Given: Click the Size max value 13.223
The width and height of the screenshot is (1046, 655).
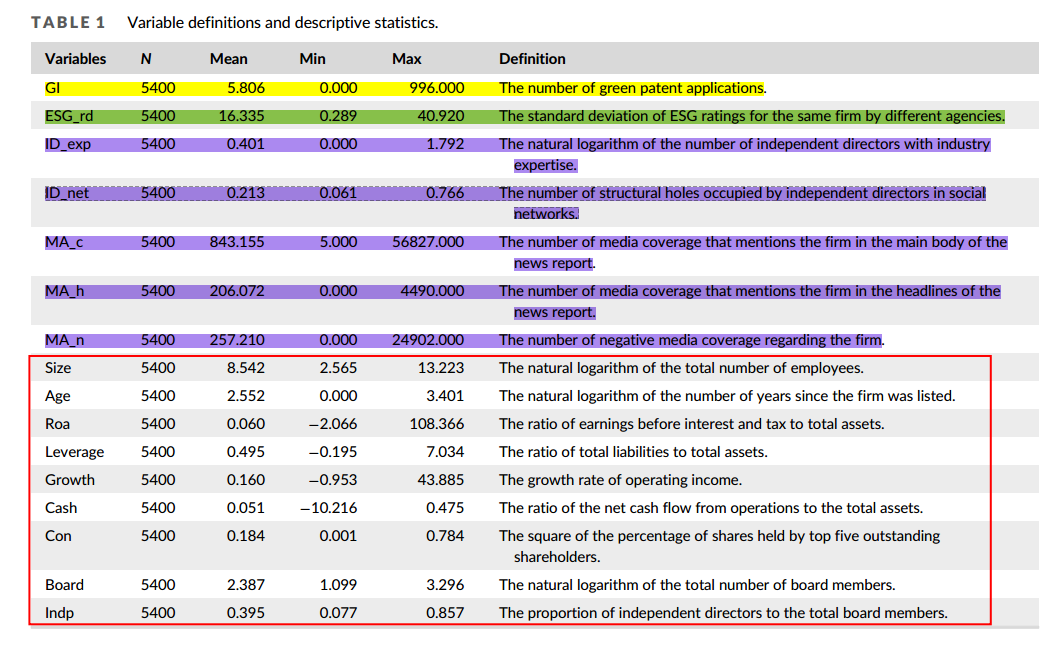Looking at the screenshot, I should [441, 368].
